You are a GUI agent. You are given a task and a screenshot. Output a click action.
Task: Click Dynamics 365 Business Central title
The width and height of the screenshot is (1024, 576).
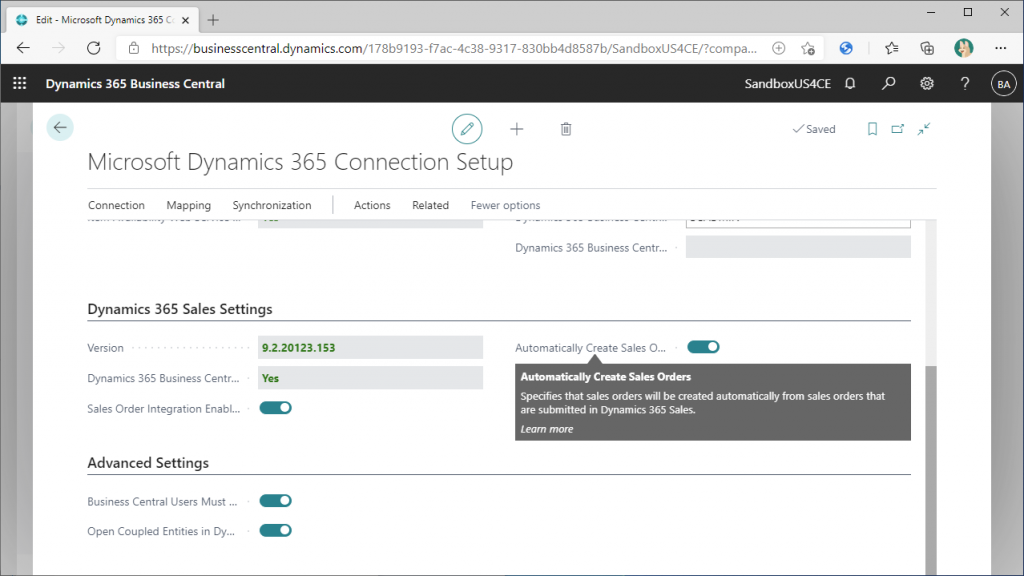tap(135, 84)
